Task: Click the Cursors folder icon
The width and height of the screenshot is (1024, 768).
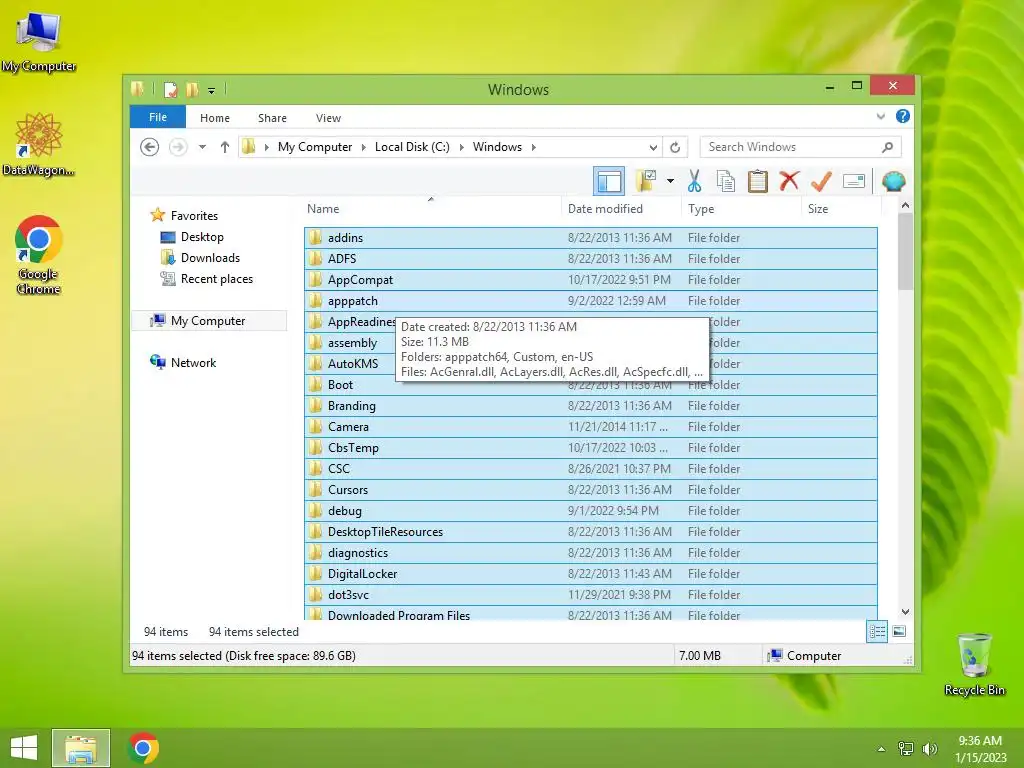Action: (315, 489)
